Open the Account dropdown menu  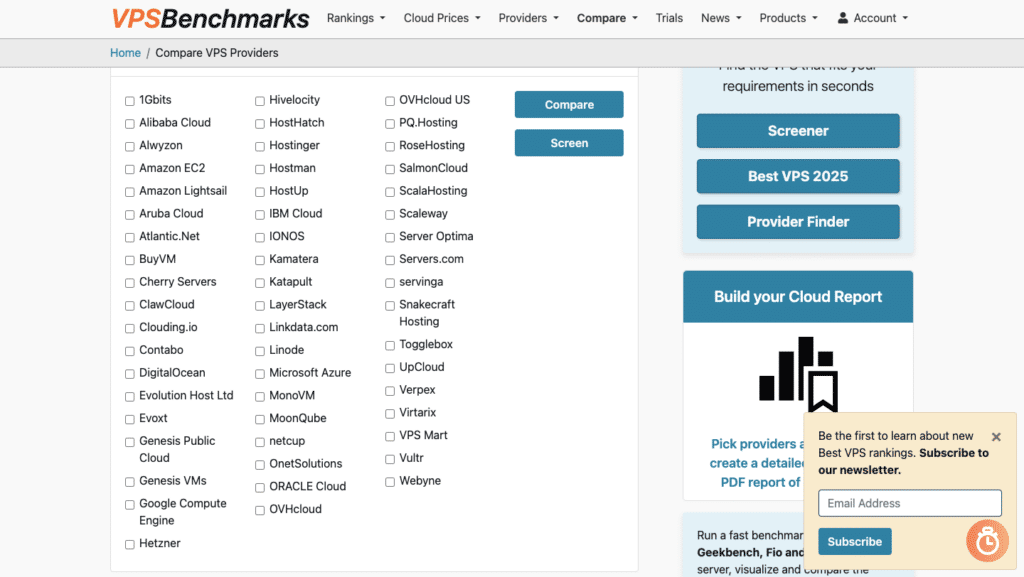[x=873, y=18]
